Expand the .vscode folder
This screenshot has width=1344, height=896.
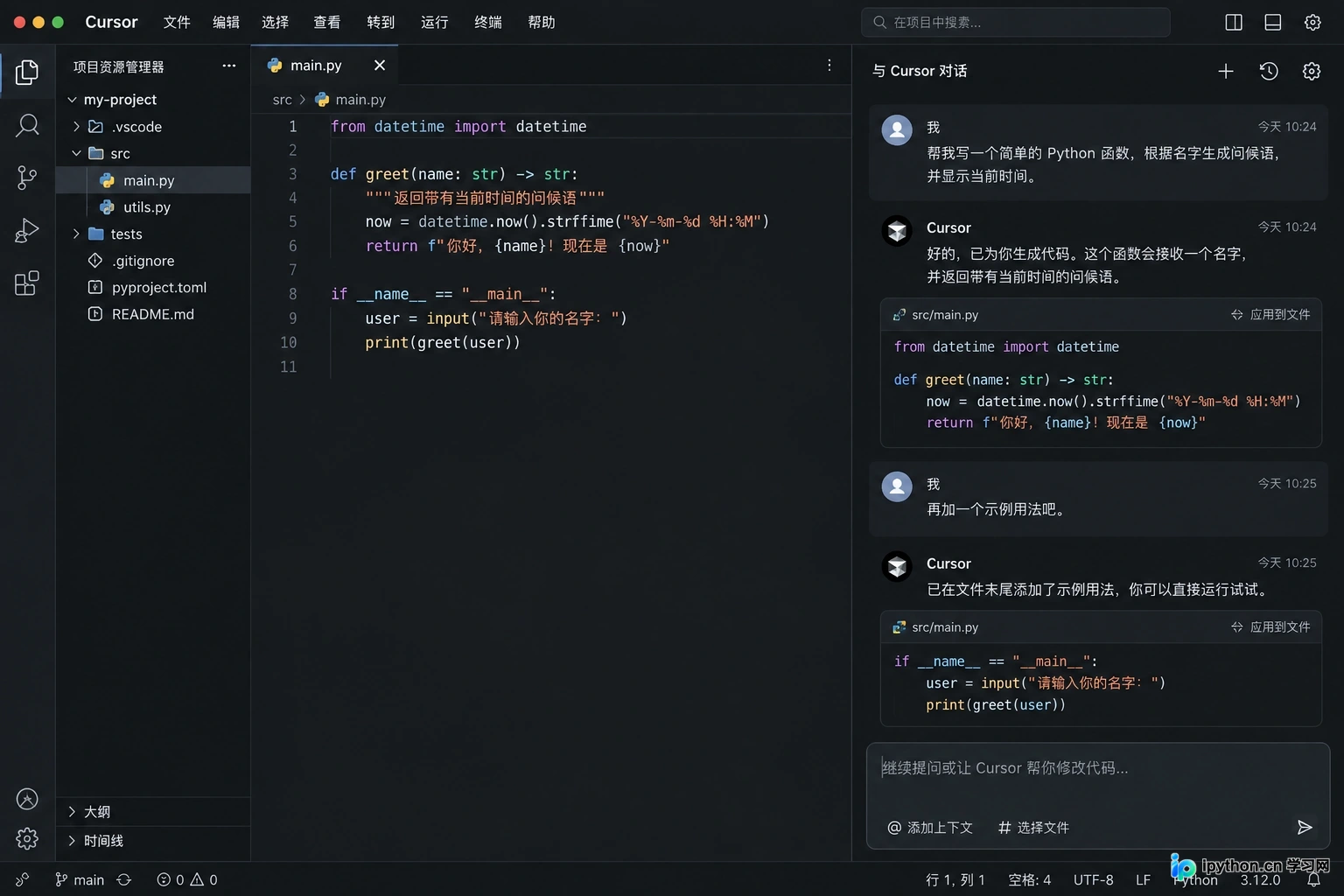tap(76, 127)
